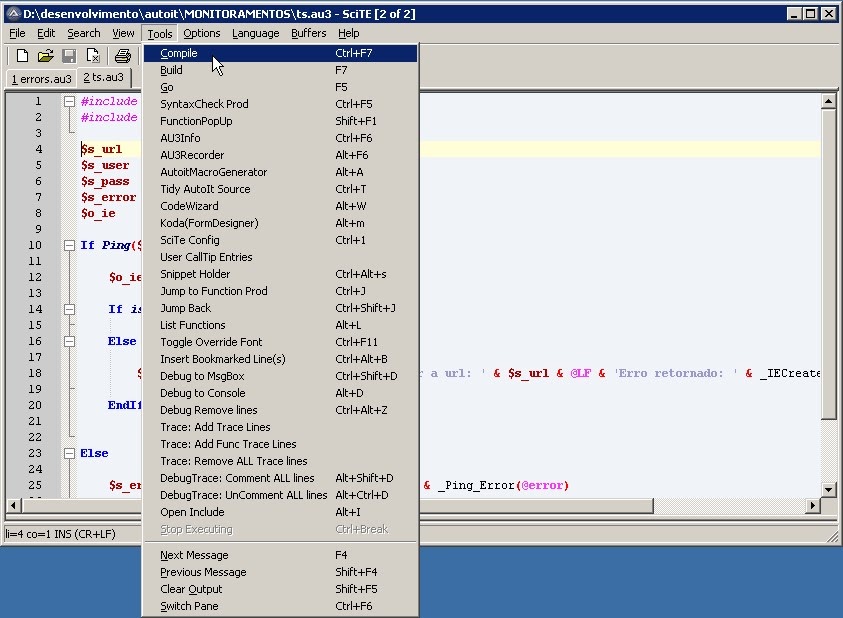Click the Save disk toolbar icon
The width and height of the screenshot is (843, 618).
tap(69, 55)
